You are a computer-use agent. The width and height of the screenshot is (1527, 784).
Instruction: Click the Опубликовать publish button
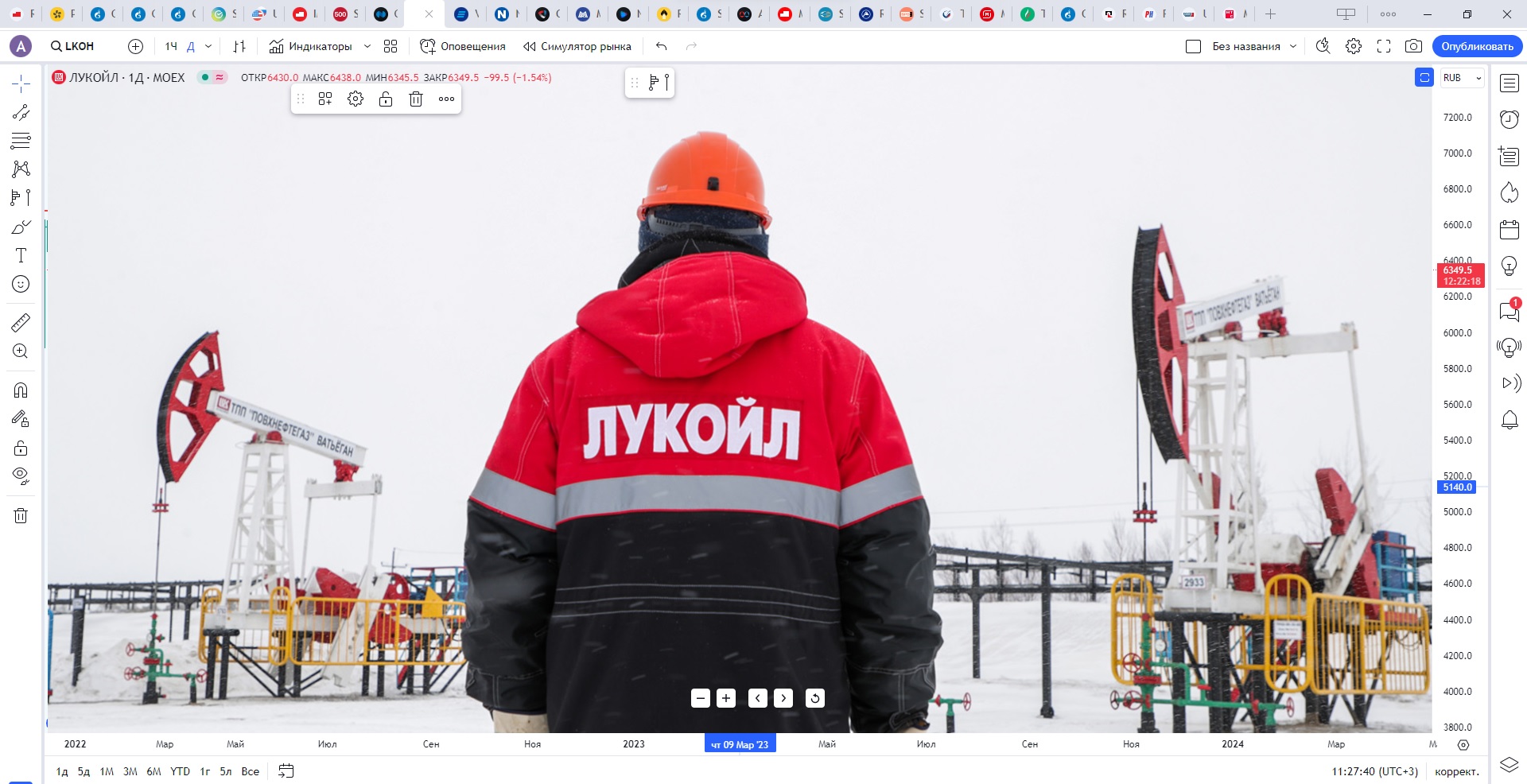click(x=1478, y=46)
